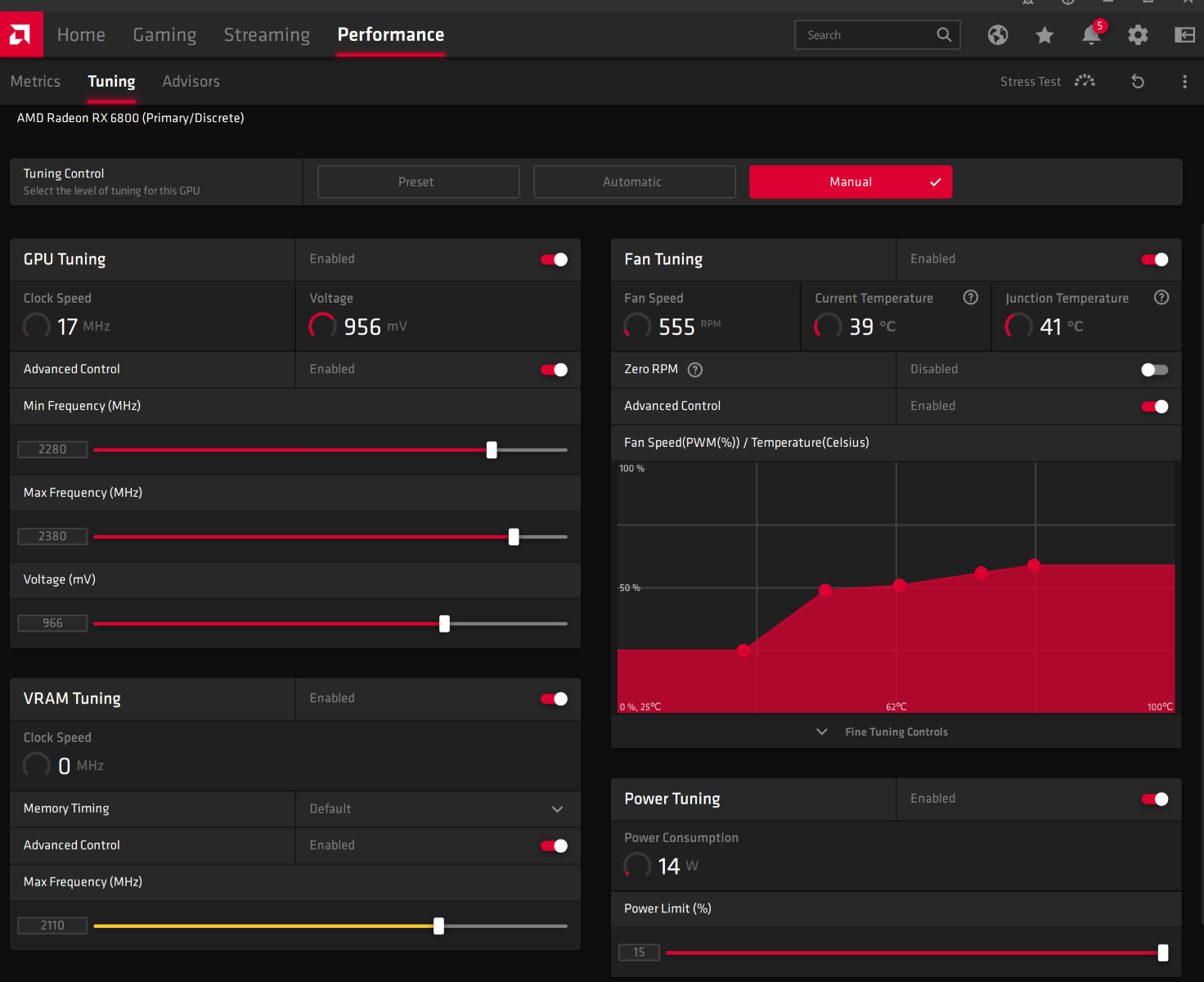This screenshot has height=982, width=1204.
Task: Choose Preset tuning control
Action: coord(418,182)
